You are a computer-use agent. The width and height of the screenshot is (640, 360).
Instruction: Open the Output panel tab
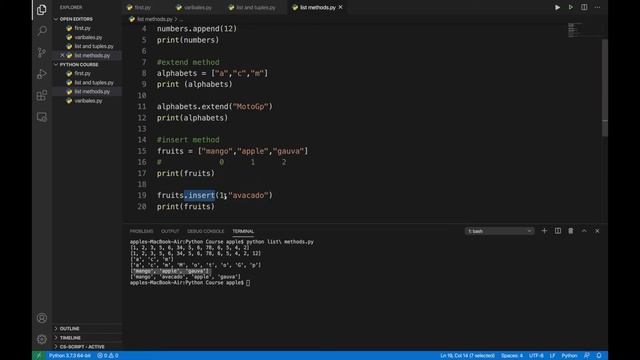(170, 231)
